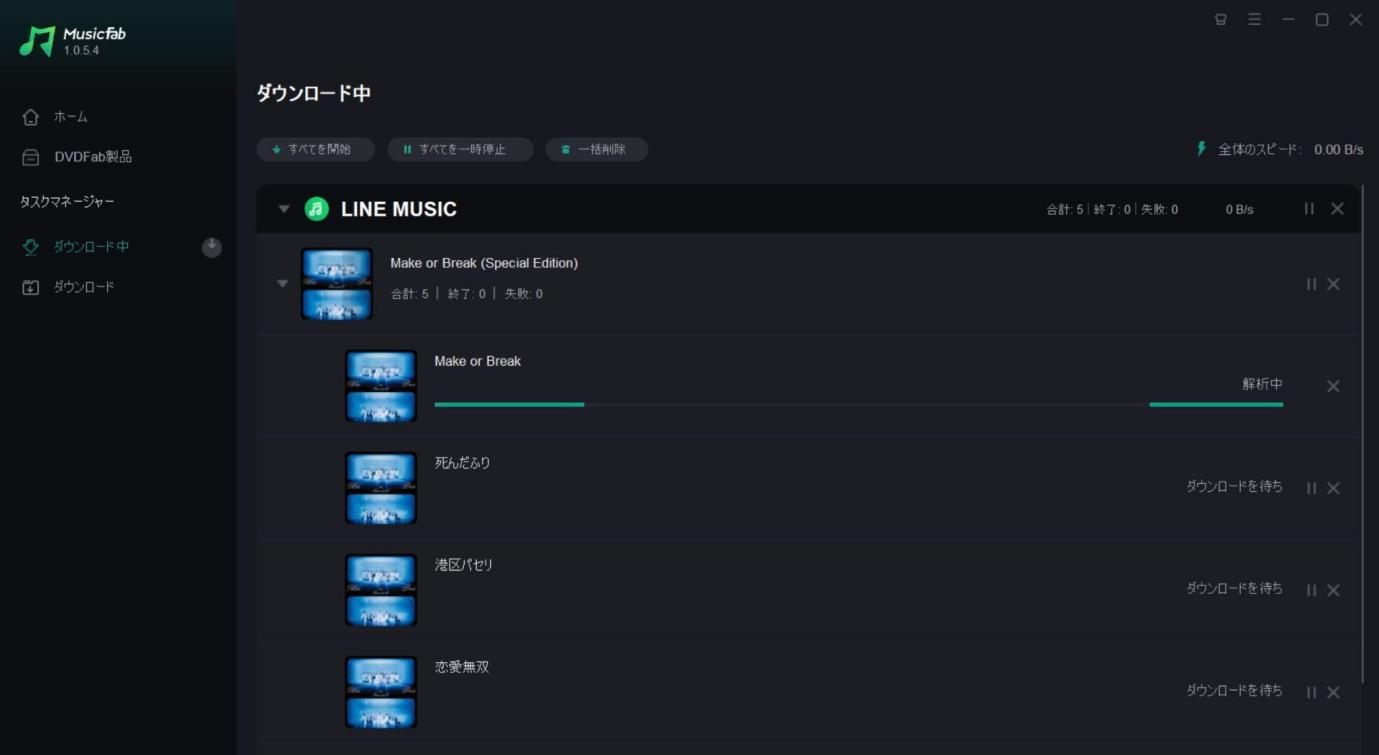Select ダウンロード中 in the sidebar

coord(91,247)
